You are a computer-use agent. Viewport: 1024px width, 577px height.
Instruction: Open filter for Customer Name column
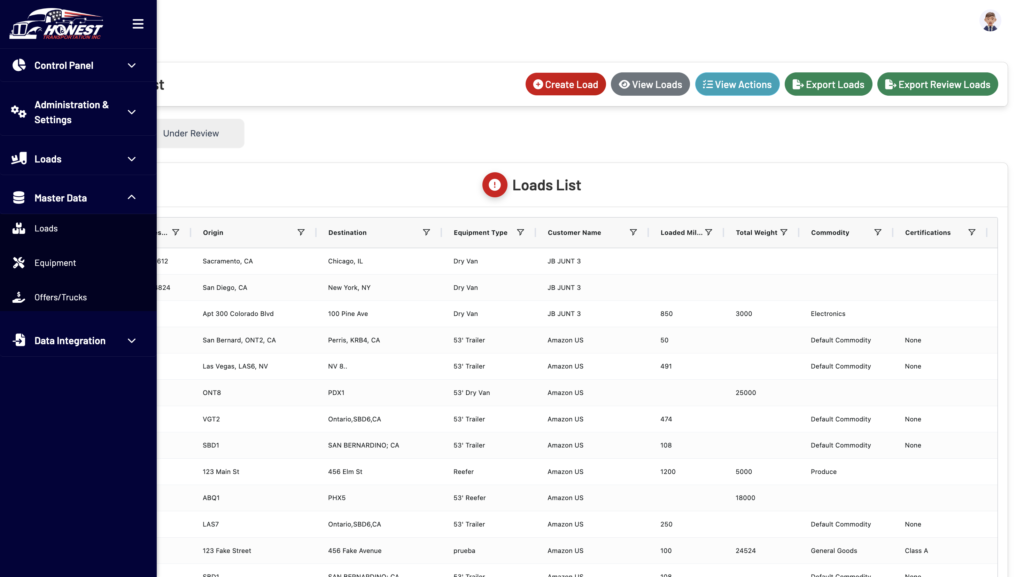coord(633,233)
